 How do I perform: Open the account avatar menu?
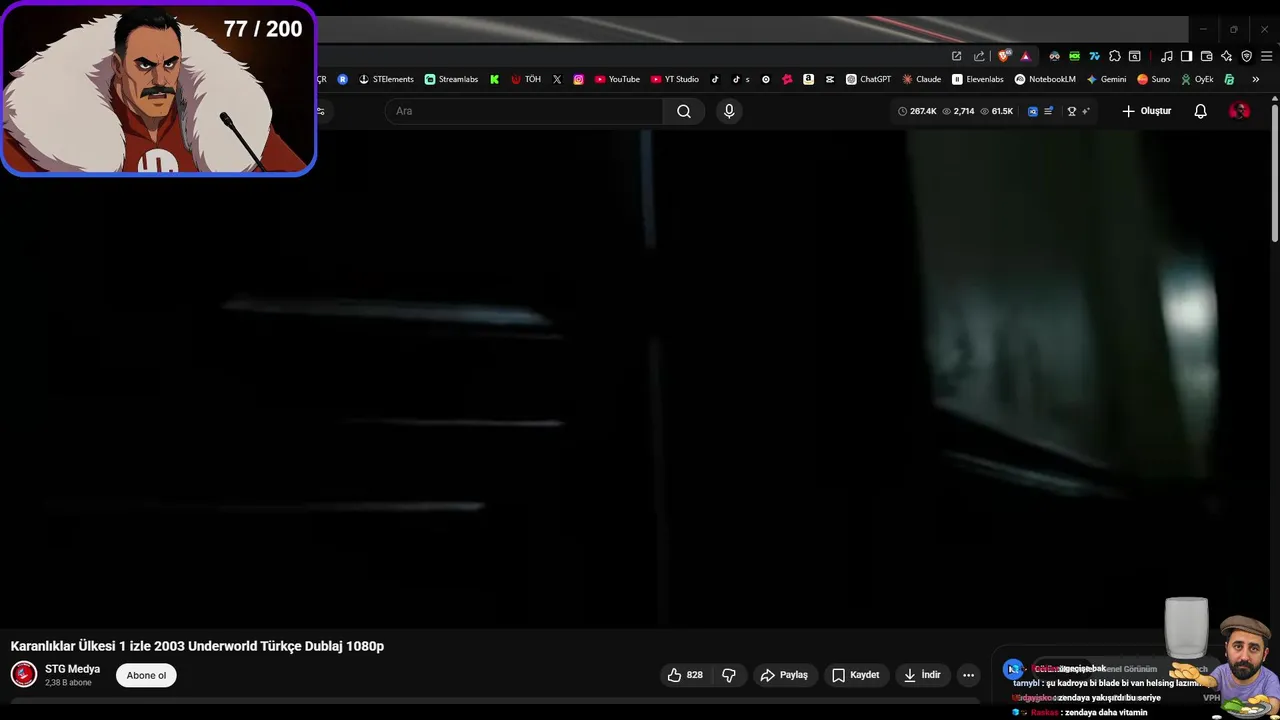1239,111
